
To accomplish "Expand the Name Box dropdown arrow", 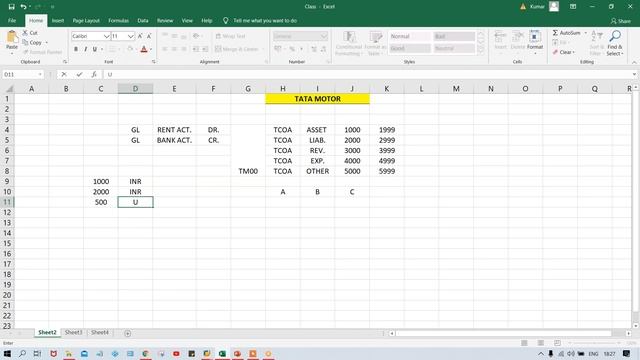I will click(x=40, y=74).
